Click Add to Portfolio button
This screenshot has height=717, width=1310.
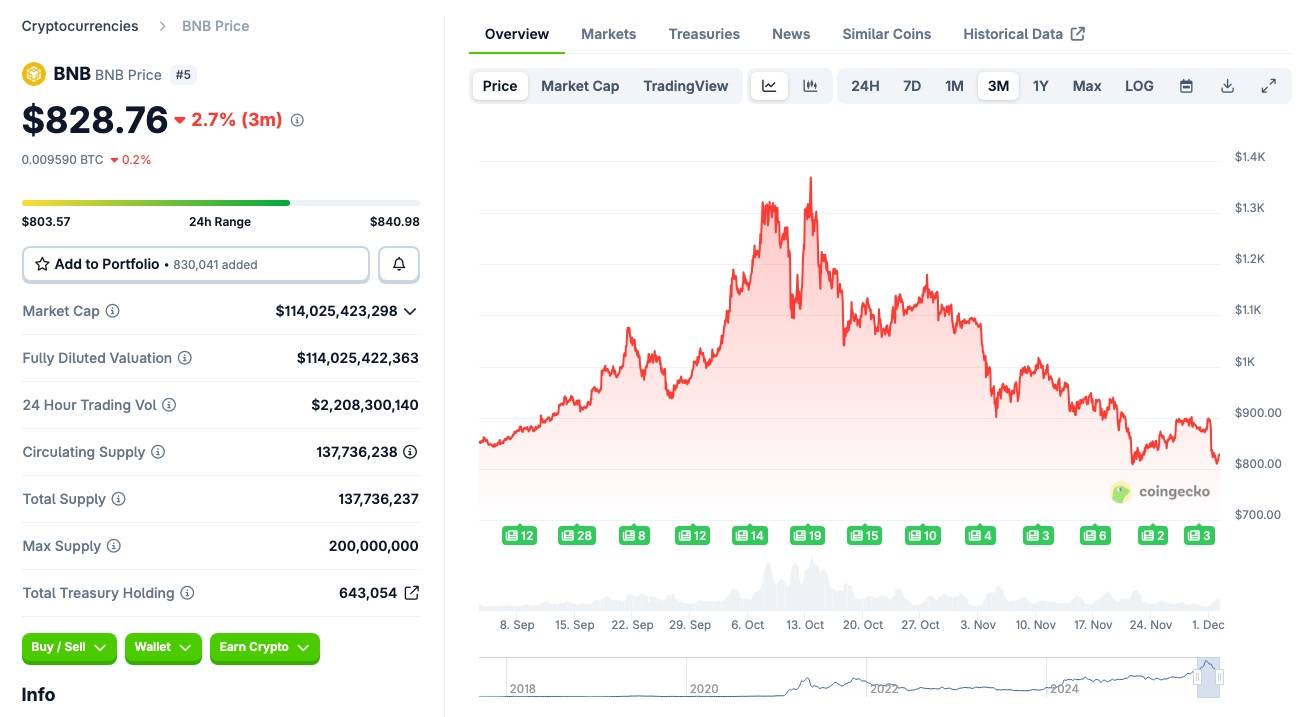click(196, 264)
